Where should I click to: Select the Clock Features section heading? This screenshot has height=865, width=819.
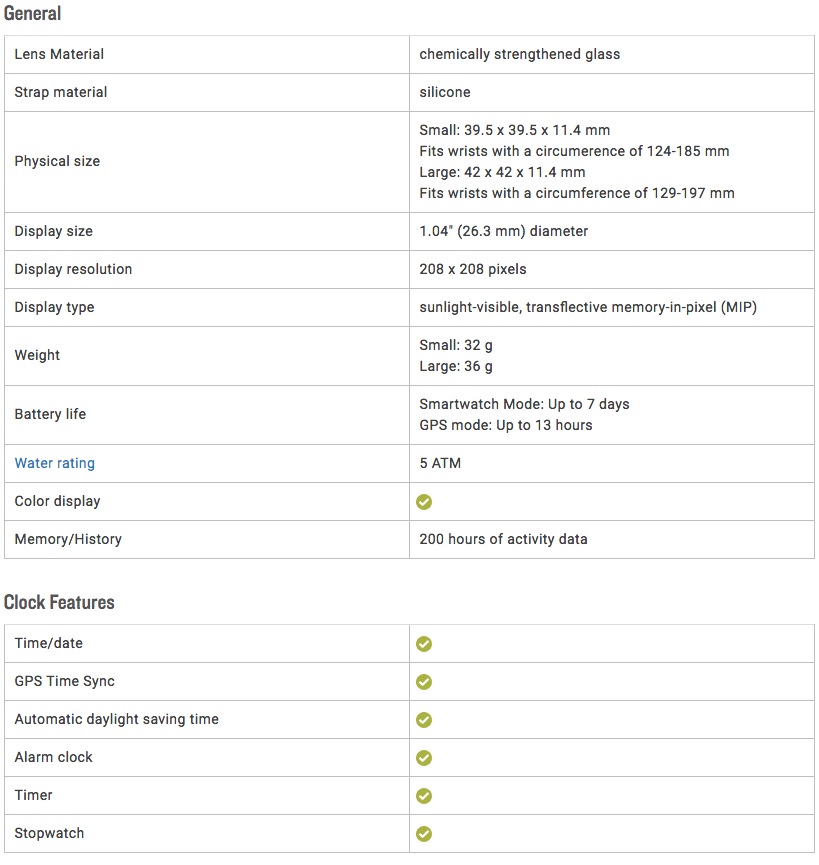[x=59, y=602]
